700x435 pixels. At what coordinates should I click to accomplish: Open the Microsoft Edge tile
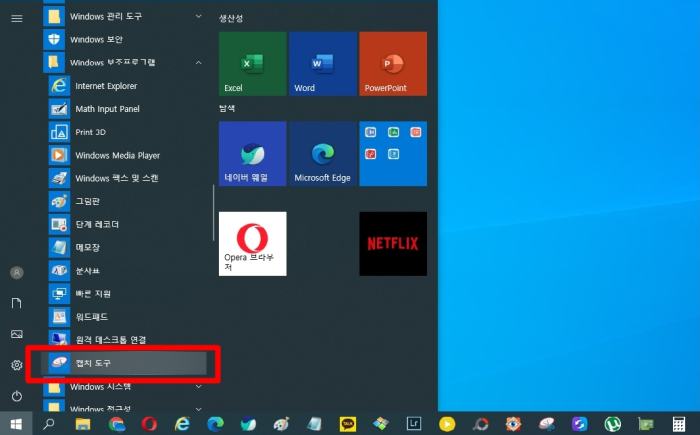point(323,154)
